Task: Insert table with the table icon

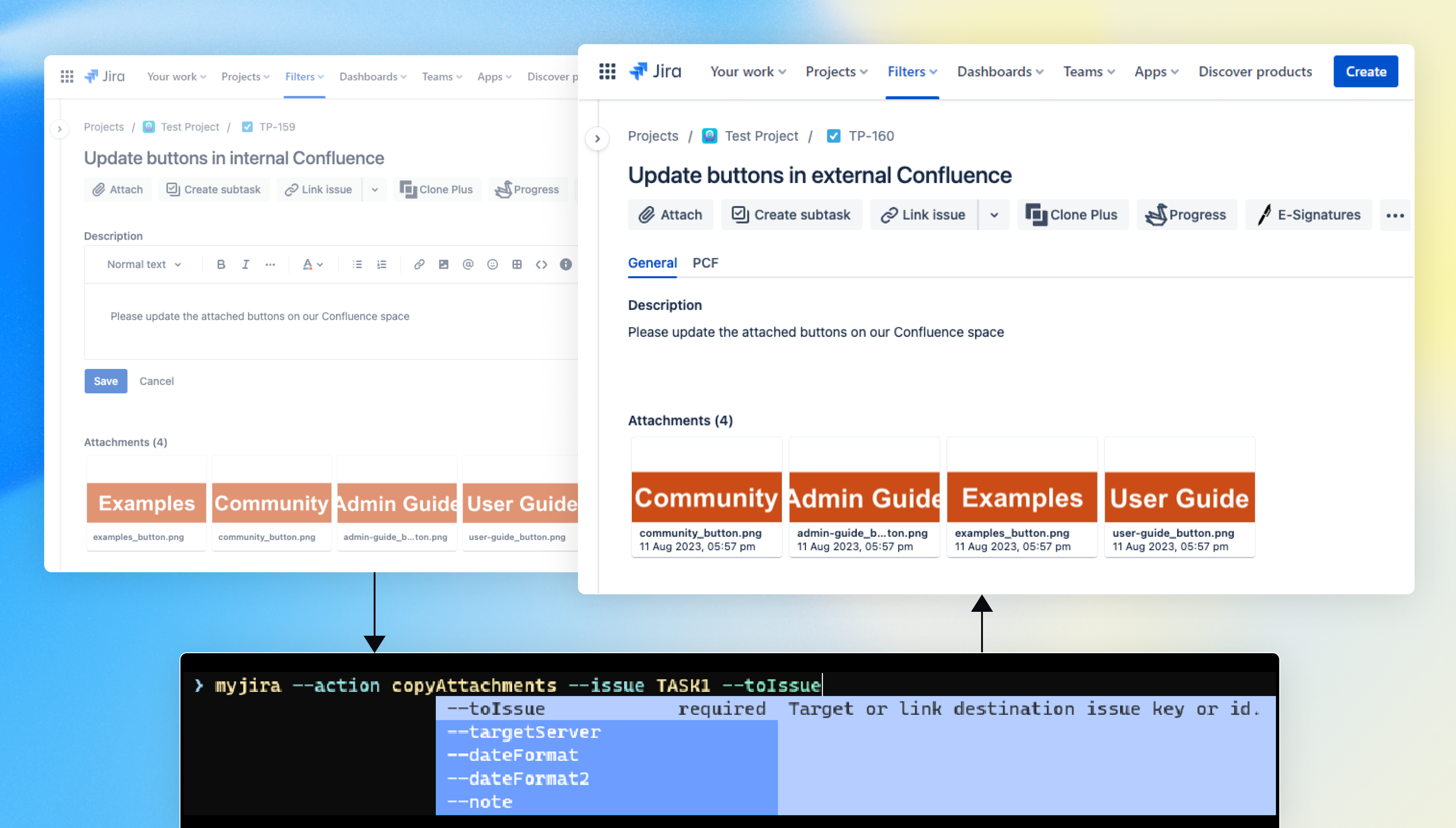Action: 517,264
